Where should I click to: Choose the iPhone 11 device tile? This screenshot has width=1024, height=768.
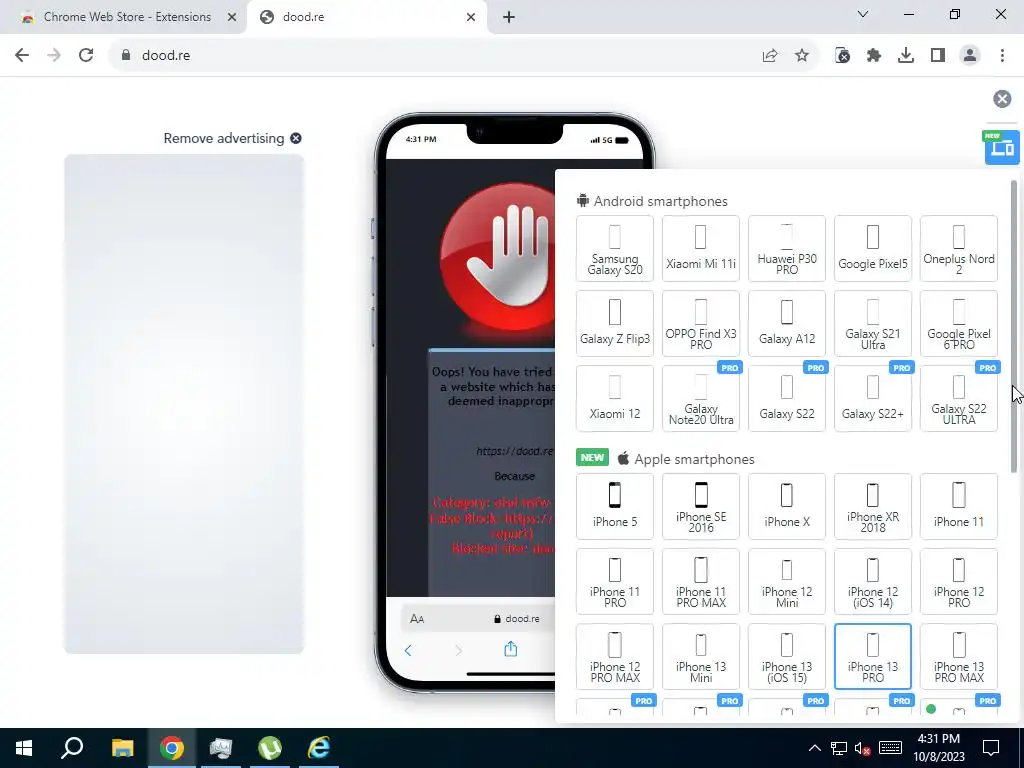click(959, 507)
